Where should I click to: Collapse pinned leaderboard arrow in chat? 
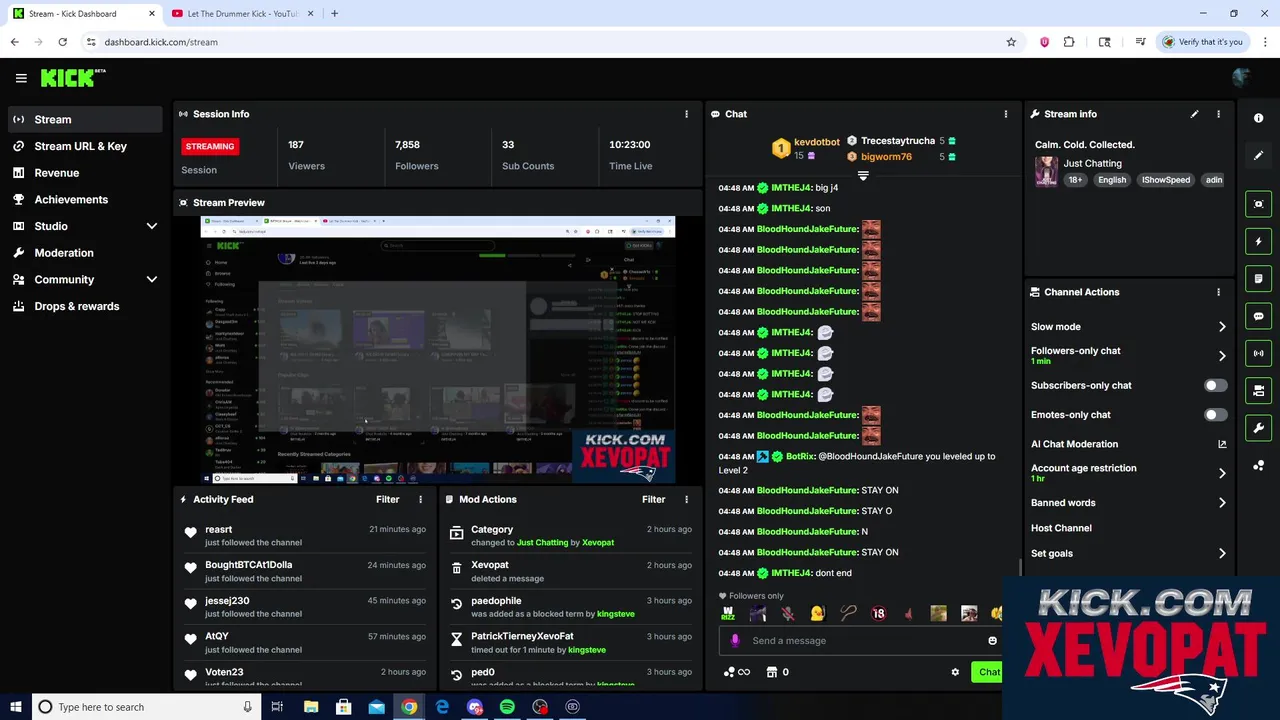pyautogui.click(x=863, y=176)
